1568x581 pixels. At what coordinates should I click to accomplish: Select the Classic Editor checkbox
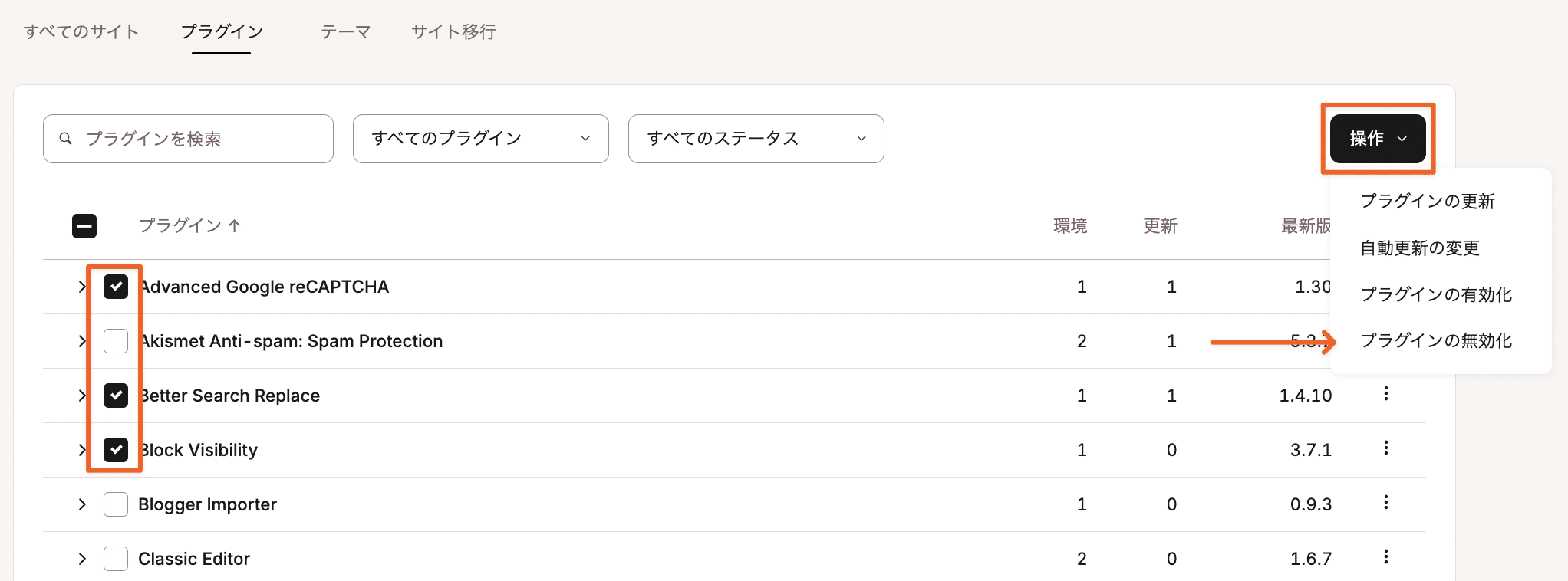116,559
